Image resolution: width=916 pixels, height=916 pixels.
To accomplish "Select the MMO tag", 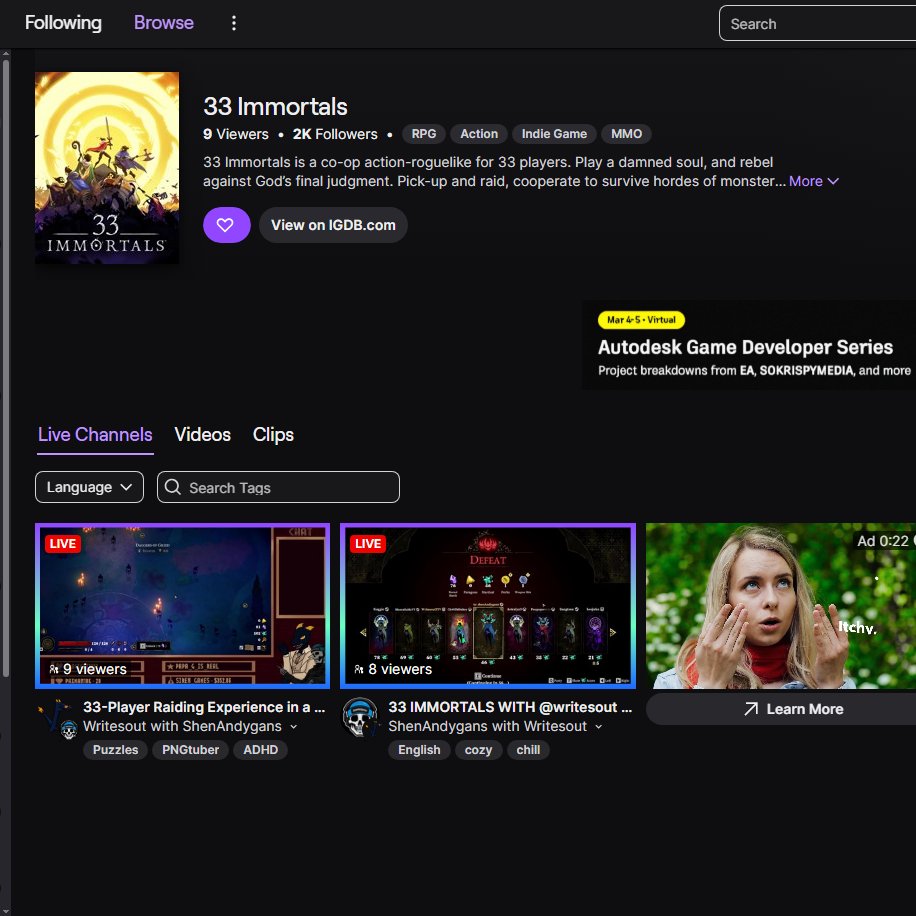I will tap(626, 134).
